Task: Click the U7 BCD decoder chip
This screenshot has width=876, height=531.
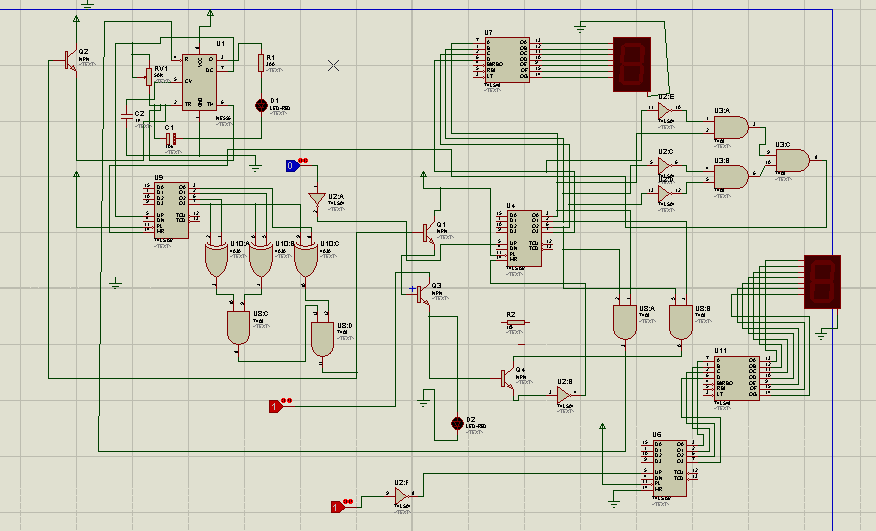Action: (x=508, y=60)
